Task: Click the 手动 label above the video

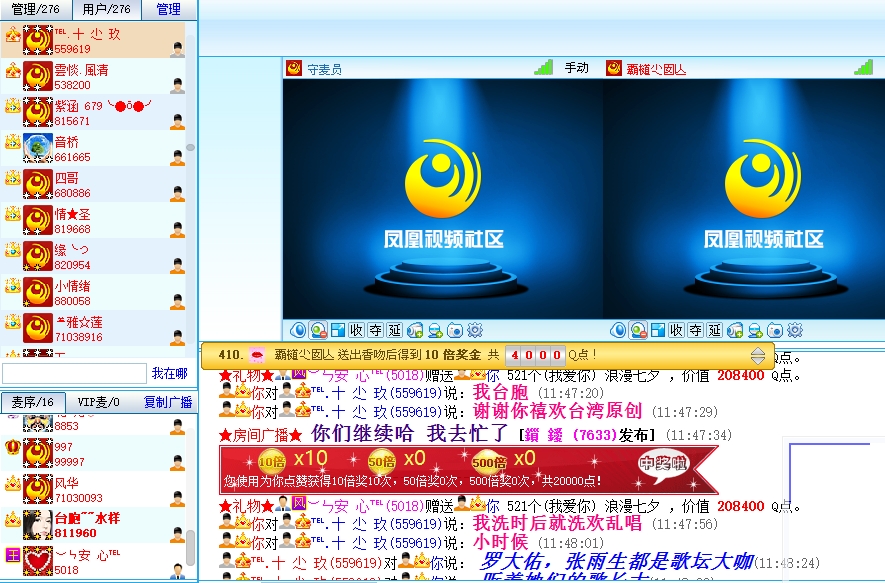Action: tap(576, 68)
